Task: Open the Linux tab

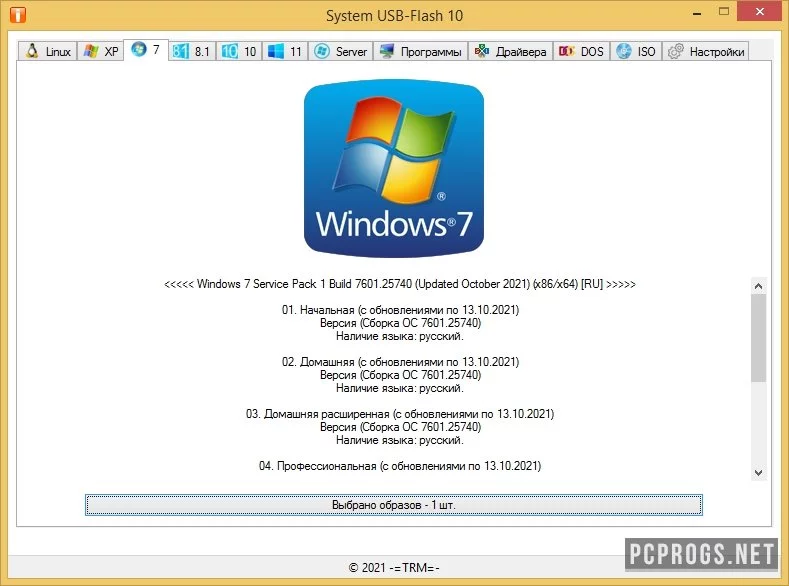Action: (x=47, y=51)
